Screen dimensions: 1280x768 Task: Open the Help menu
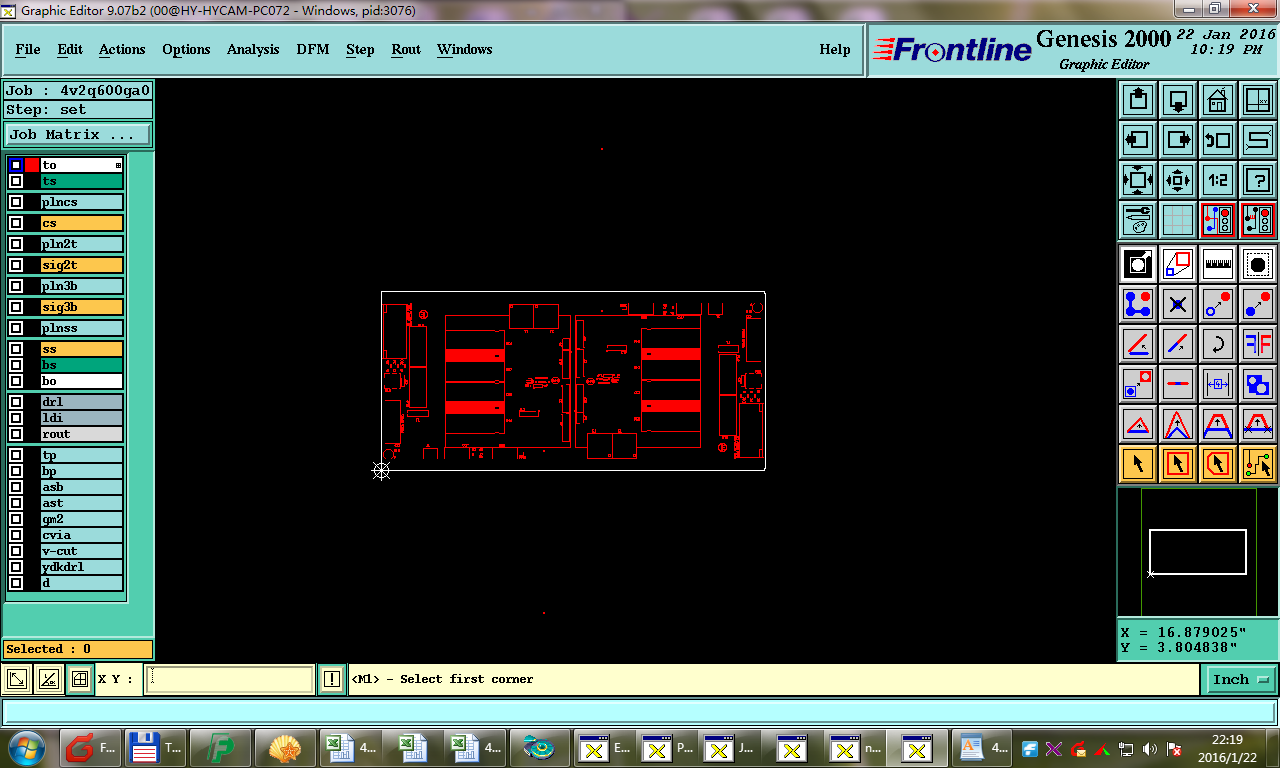[x=835, y=49]
